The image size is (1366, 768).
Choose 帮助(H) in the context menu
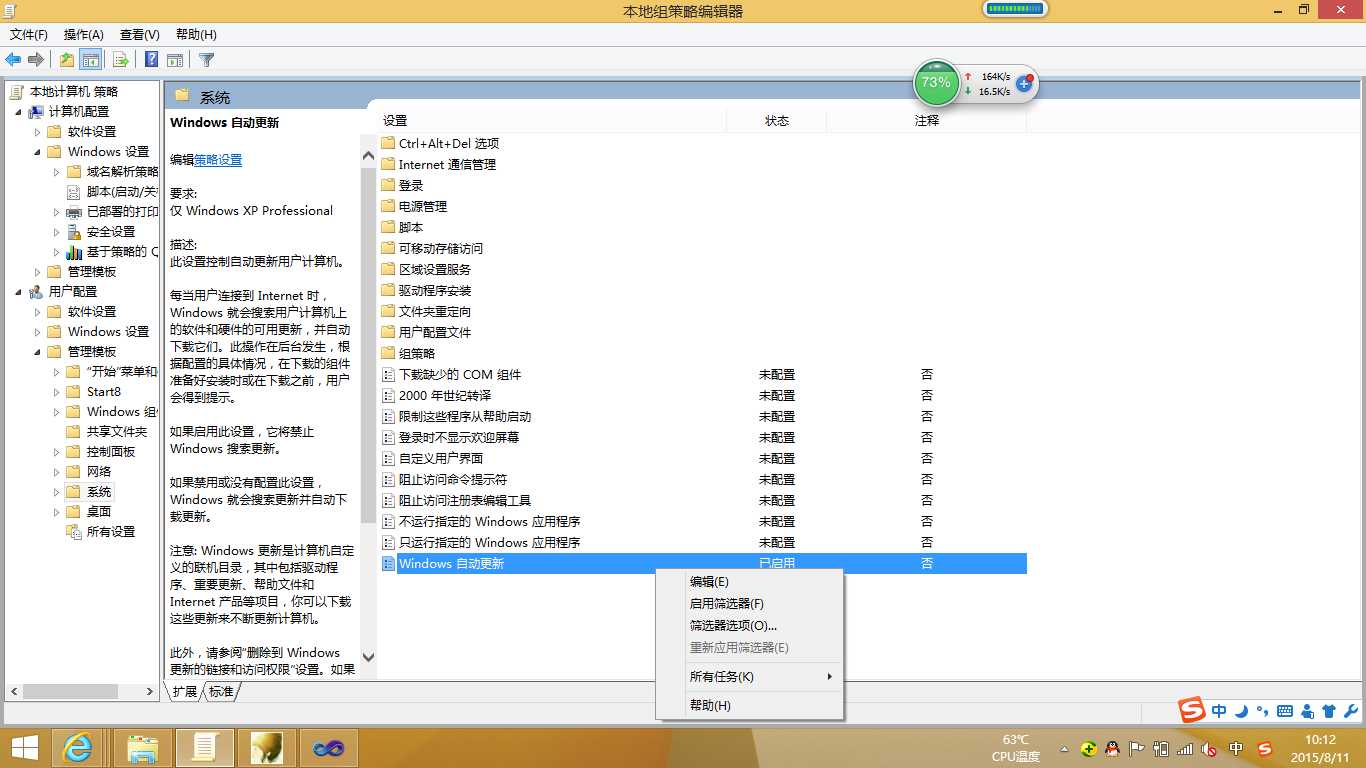[x=749, y=706]
